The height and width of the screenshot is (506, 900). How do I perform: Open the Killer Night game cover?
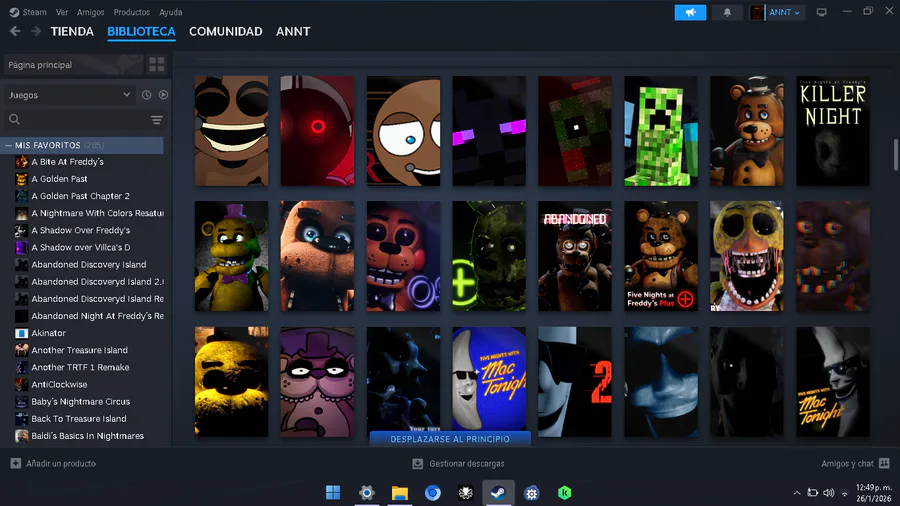pos(832,131)
